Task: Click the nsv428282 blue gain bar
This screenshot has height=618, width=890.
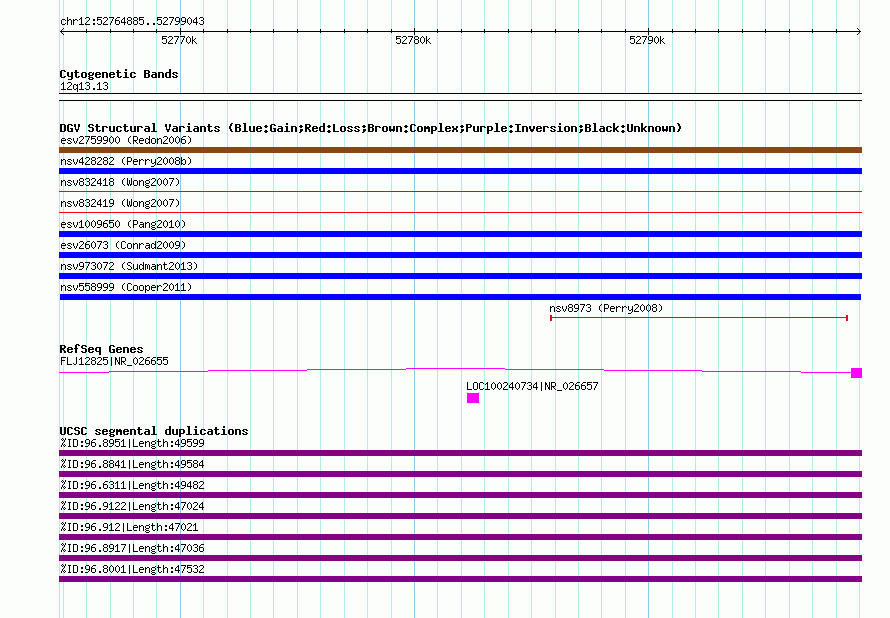Action: 460,171
